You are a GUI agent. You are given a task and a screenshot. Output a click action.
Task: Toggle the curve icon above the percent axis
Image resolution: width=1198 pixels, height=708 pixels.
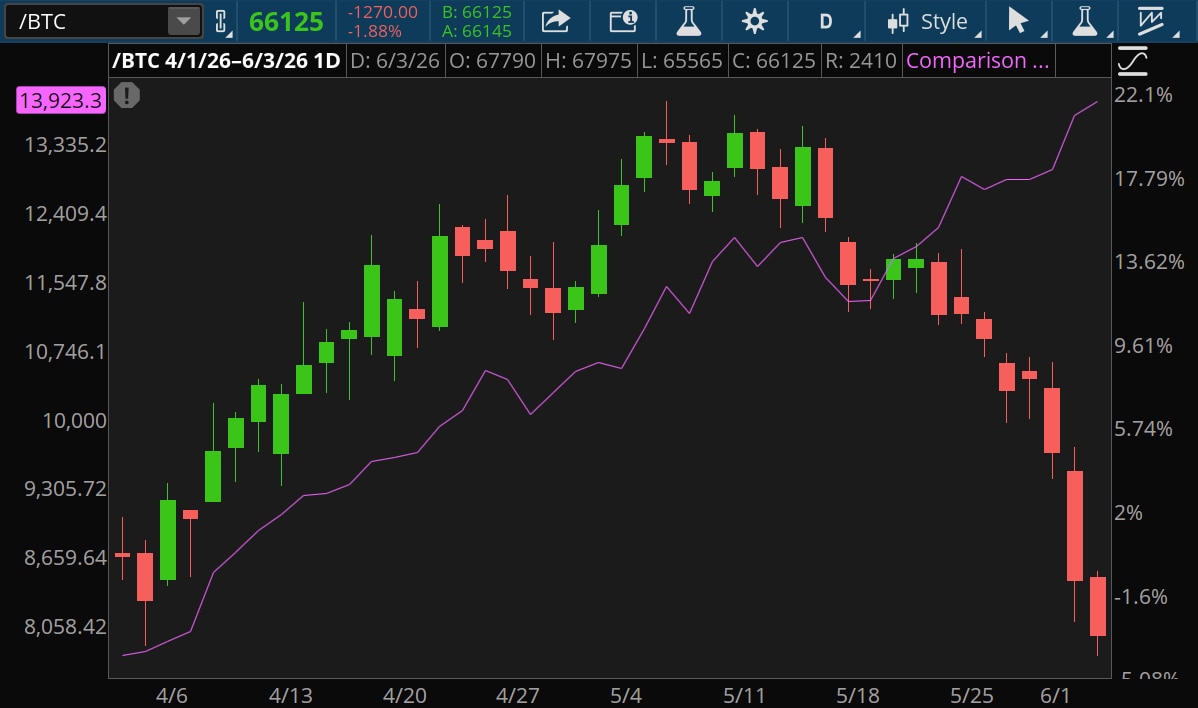coord(1132,61)
